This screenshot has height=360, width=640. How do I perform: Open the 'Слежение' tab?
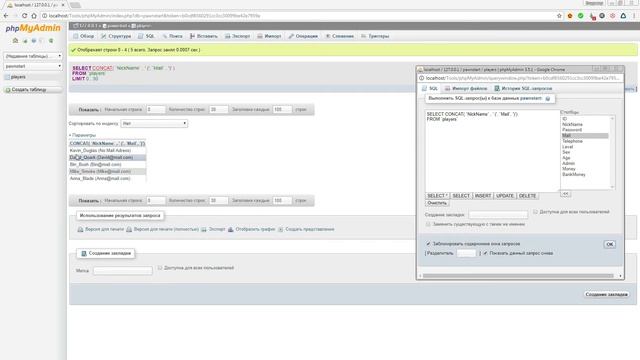(x=339, y=36)
